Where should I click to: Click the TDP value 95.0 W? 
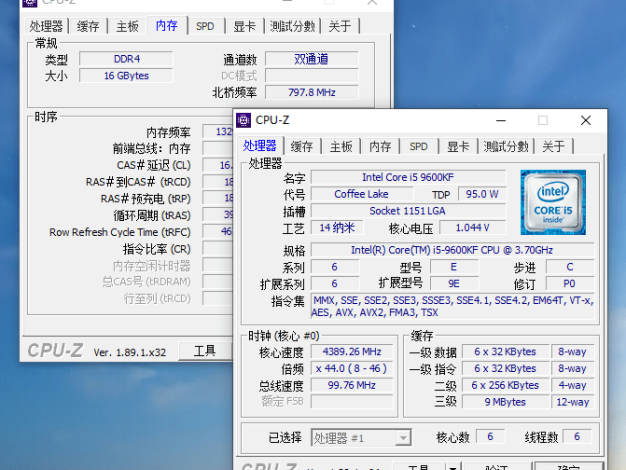(x=482, y=194)
